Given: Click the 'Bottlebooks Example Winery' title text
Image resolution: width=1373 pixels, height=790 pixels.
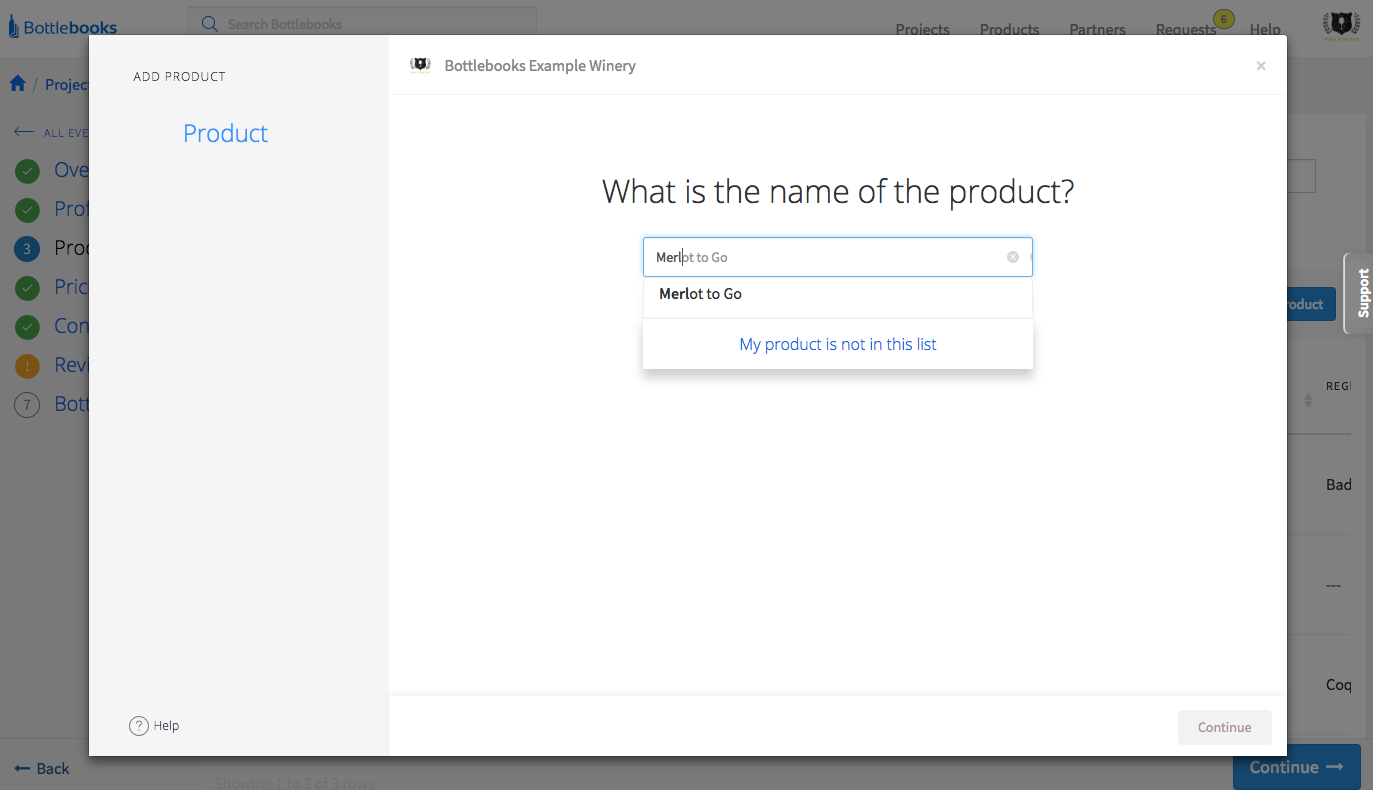Looking at the screenshot, I should click(x=540, y=66).
